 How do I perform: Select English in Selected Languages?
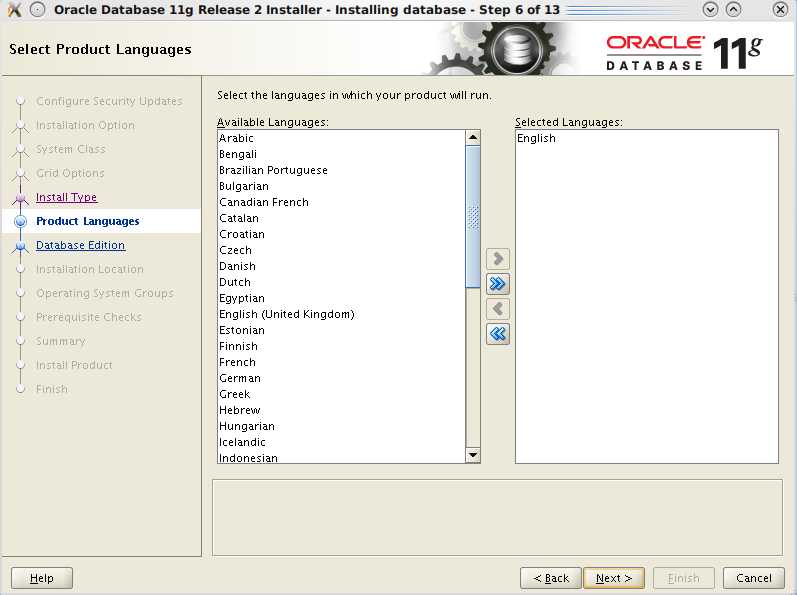[x=647, y=138]
